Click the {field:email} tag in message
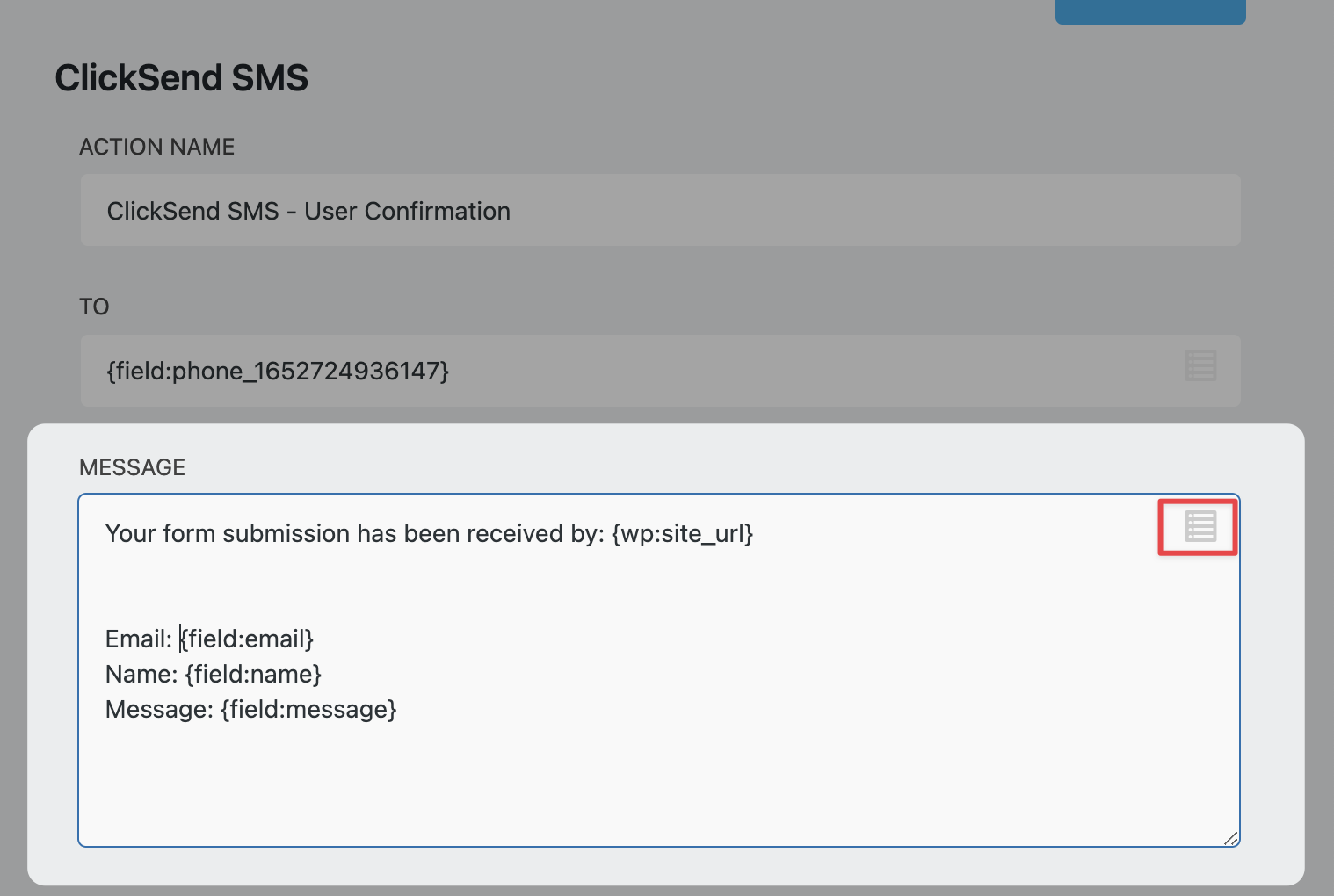The image size is (1334, 896). pyautogui.click(x=248, y=639)
